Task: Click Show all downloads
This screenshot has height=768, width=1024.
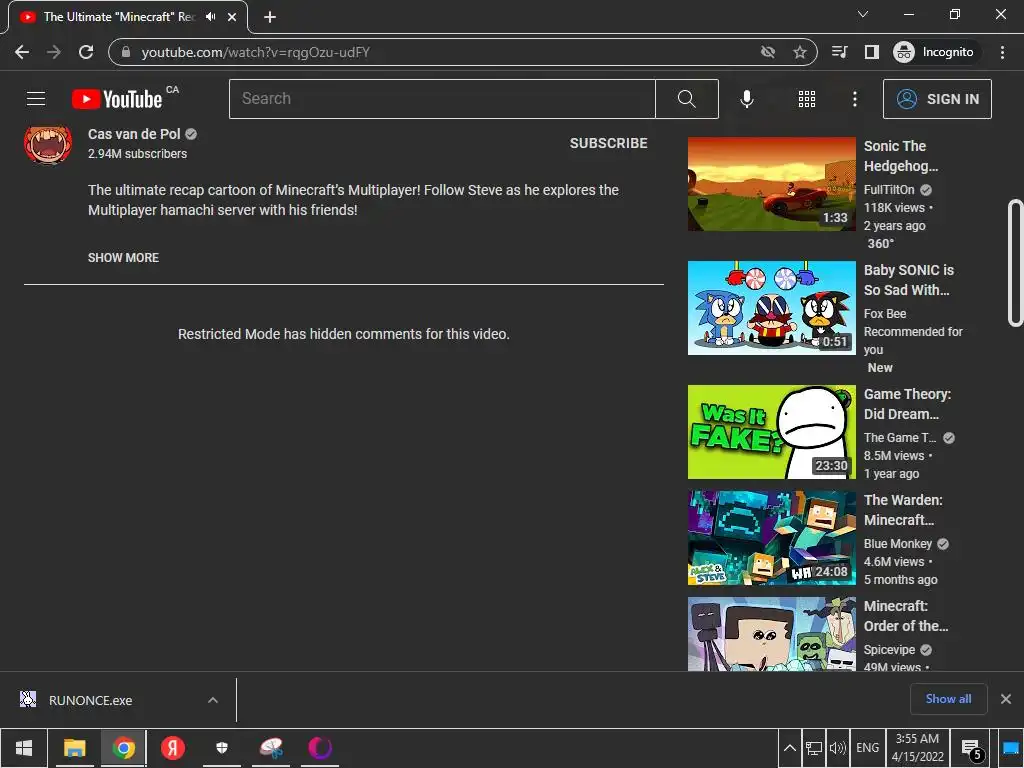Action: [948, 699]
